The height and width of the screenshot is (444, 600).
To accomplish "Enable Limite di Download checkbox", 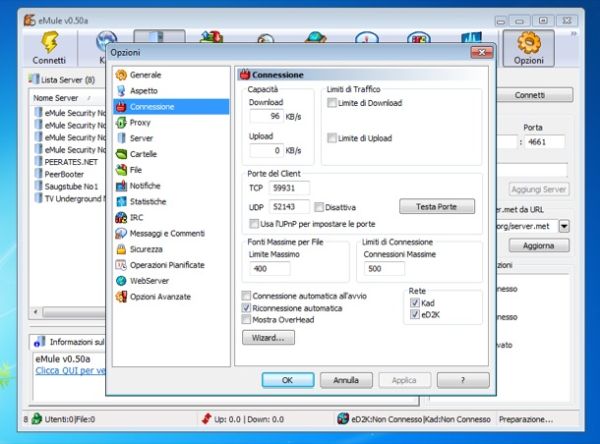I will 332,103.
